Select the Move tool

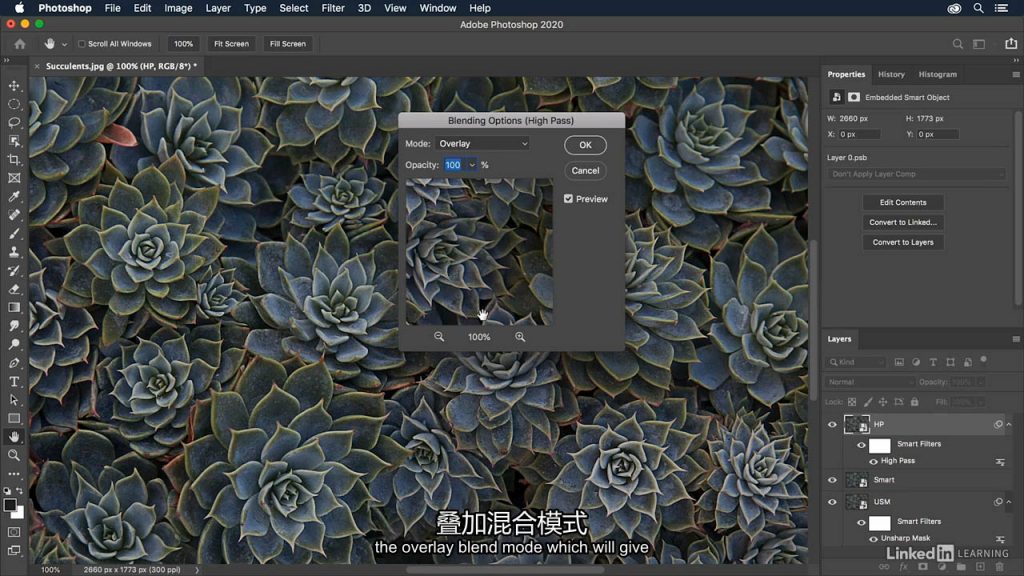(x=14, y=86)
